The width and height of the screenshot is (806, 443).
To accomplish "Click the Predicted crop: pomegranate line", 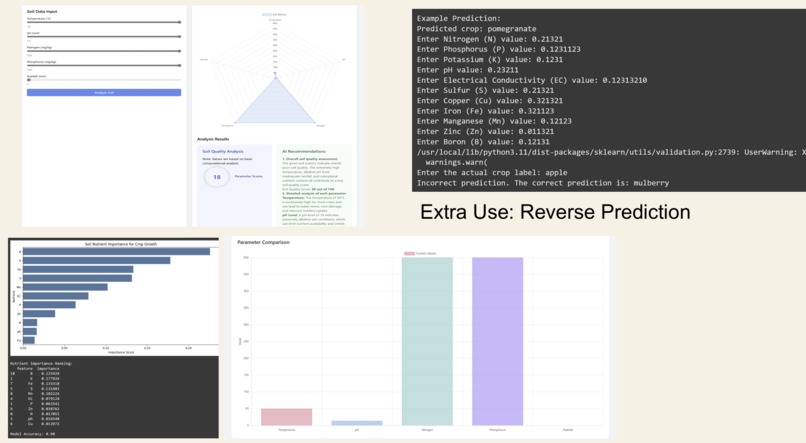I will click(x=477, y=29).
